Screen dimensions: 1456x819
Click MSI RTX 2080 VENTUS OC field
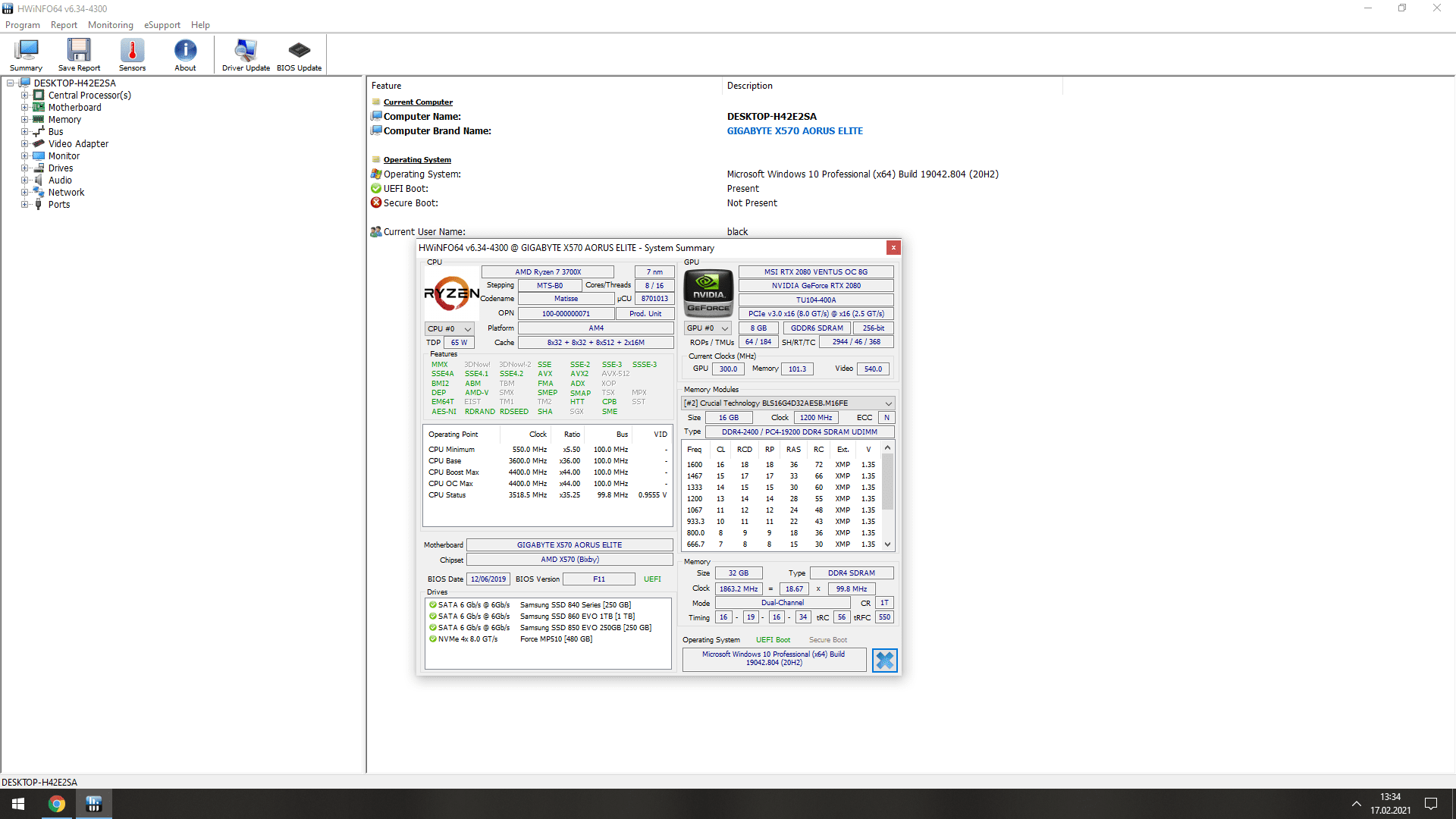(816, 272)
